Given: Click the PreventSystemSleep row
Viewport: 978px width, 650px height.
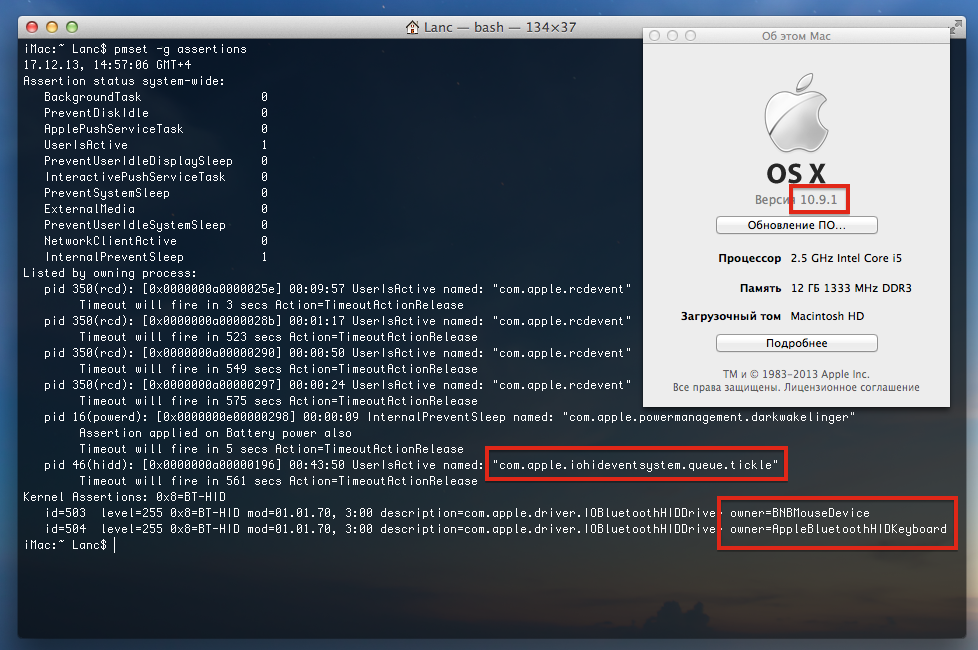Looking at the screenshot, I should click(x=155, y=193).
